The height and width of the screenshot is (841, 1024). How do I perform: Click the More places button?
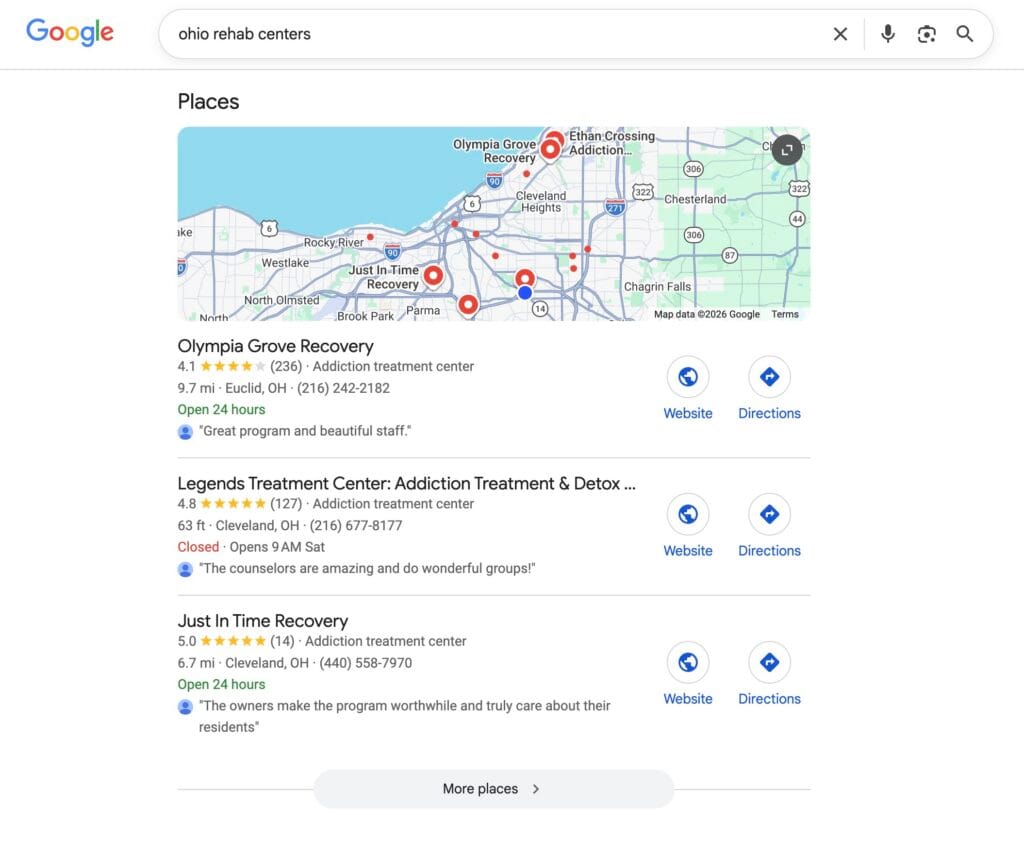point(493,789)
